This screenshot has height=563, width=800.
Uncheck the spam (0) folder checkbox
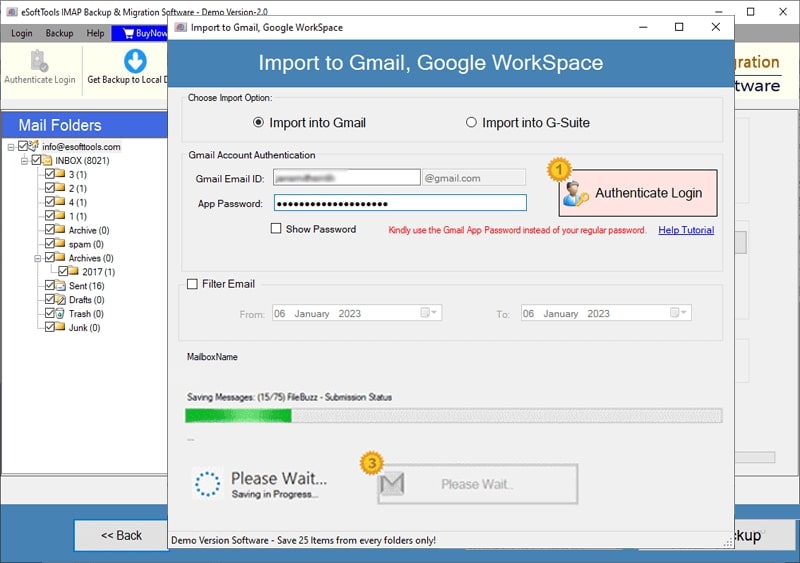[x=49, y=243]
